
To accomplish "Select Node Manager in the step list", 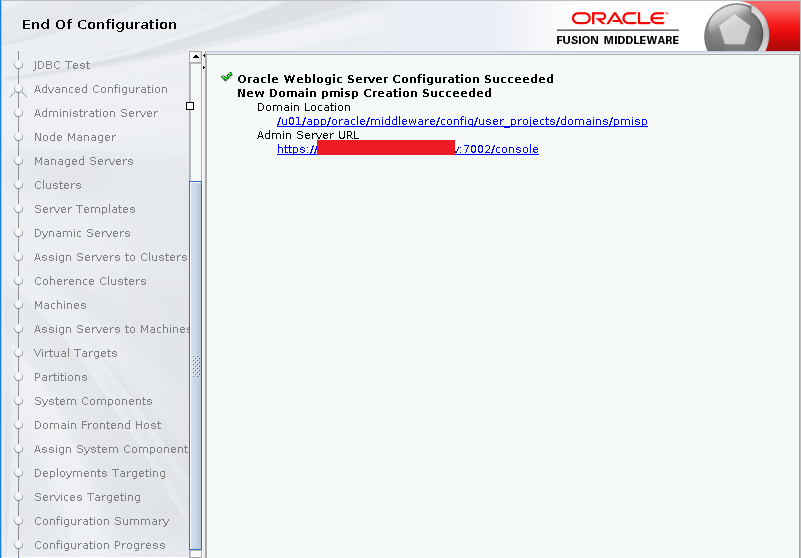I will coord(75,137).
